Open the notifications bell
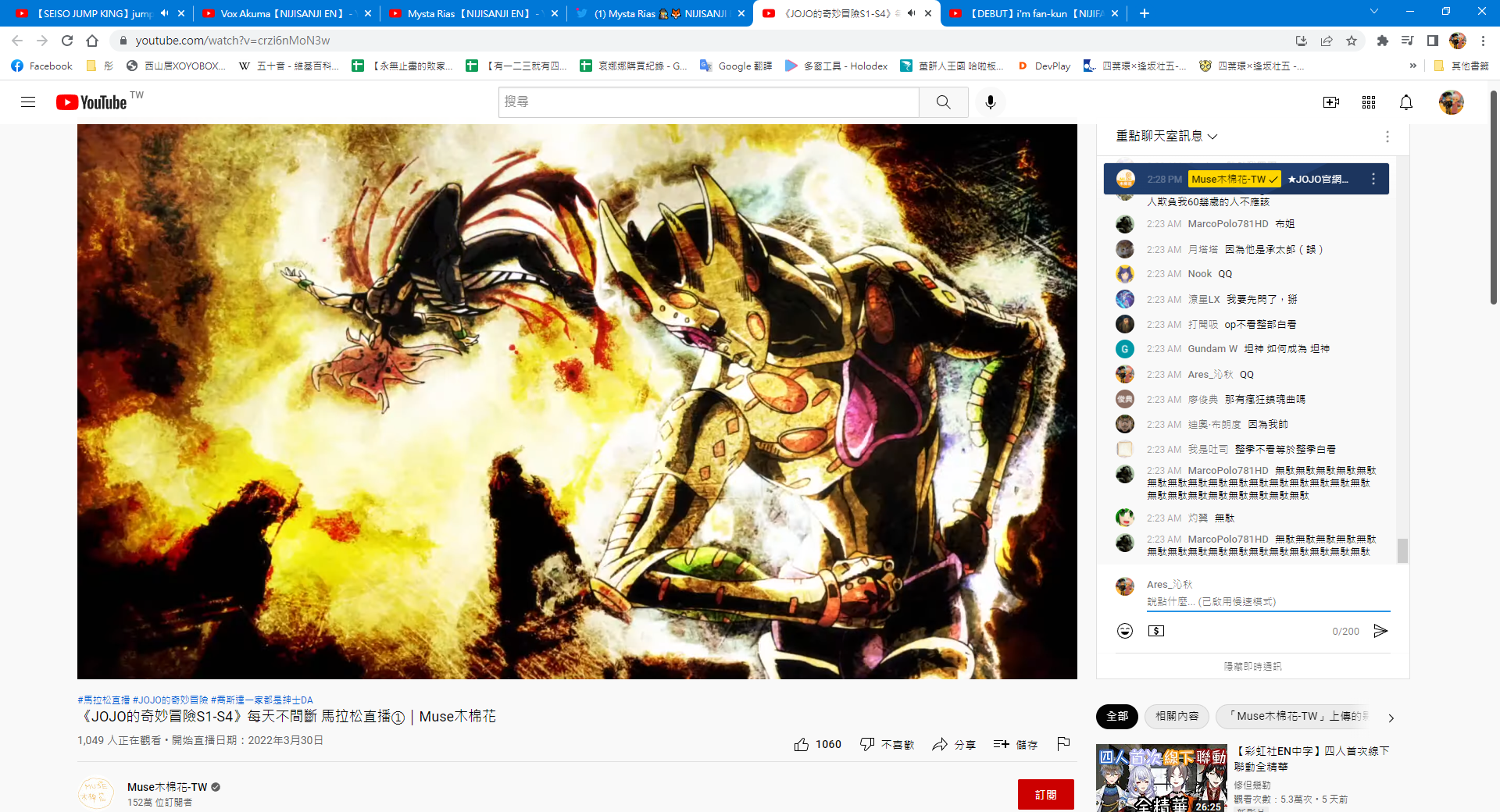This screenshot has height=812, width=1500. [1406, 102]
